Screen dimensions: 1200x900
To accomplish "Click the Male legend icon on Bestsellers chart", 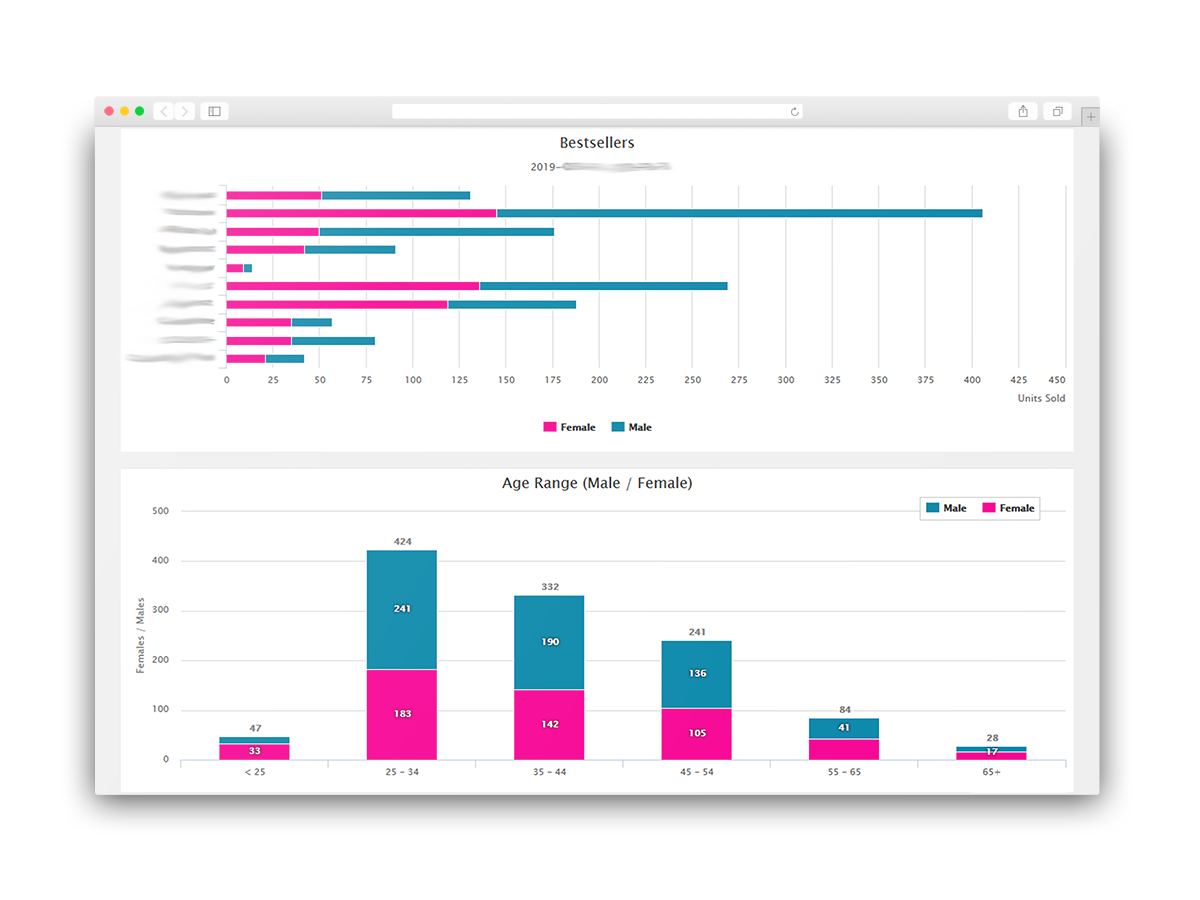I will pyautogui.click(x=618, y=427).
